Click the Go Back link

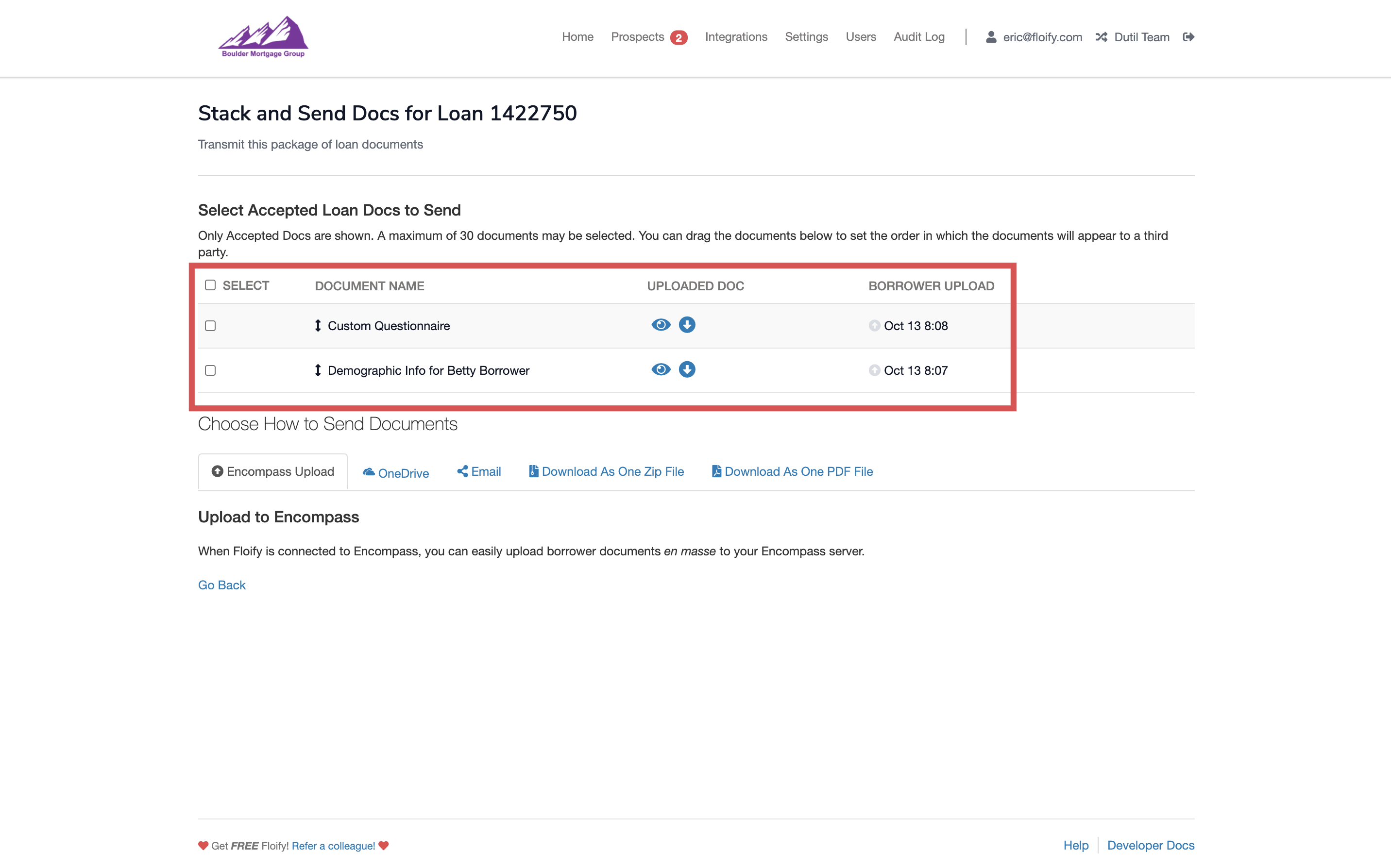coord(221,585)
